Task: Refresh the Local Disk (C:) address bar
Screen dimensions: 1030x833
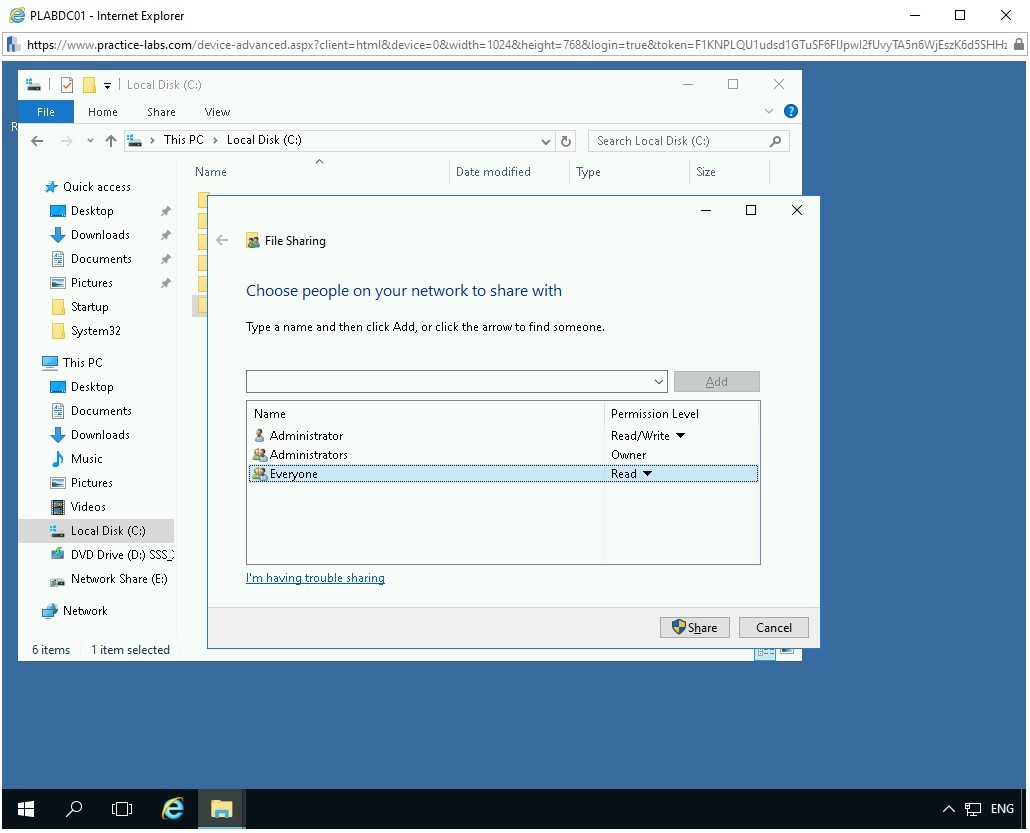Action: coord(566,141)
